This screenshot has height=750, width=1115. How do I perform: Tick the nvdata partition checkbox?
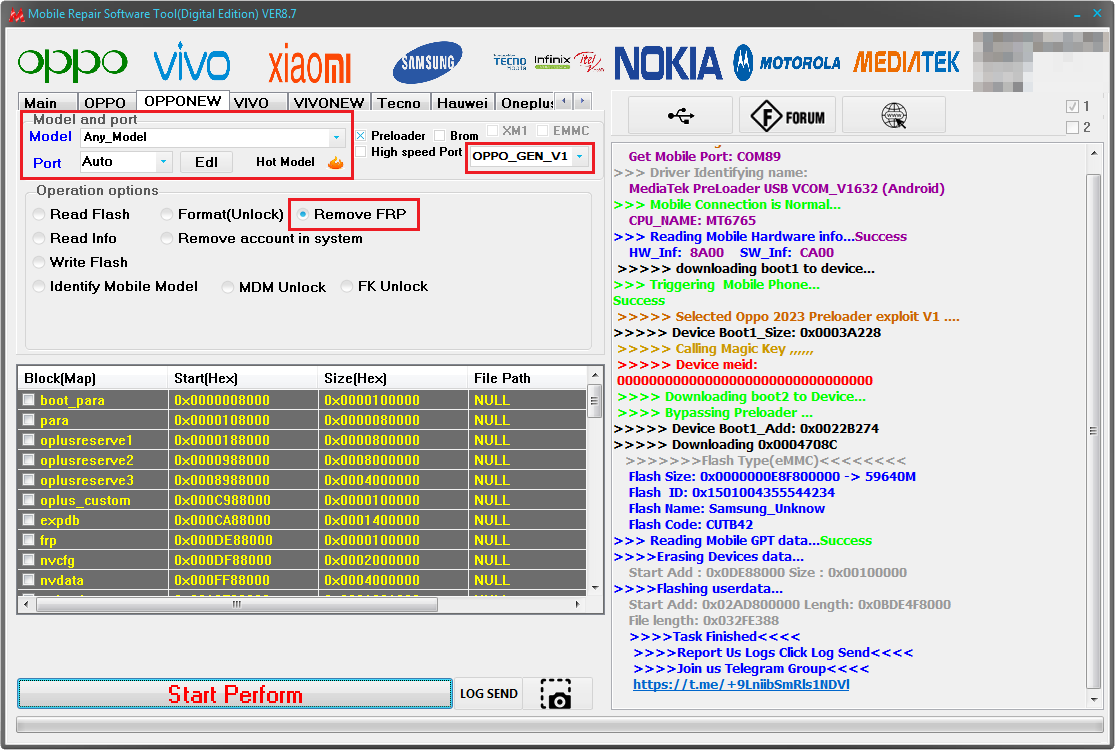pos(28,580)
